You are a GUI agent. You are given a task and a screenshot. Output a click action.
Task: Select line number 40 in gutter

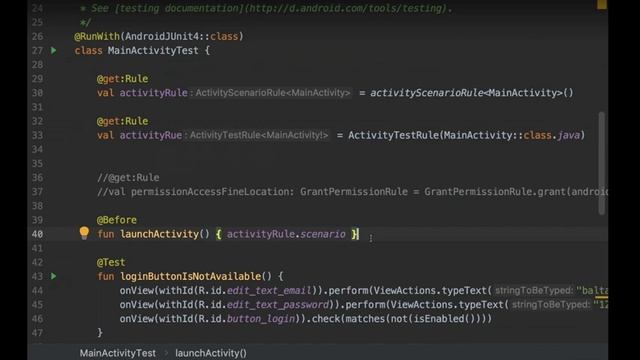pos(37,234)
